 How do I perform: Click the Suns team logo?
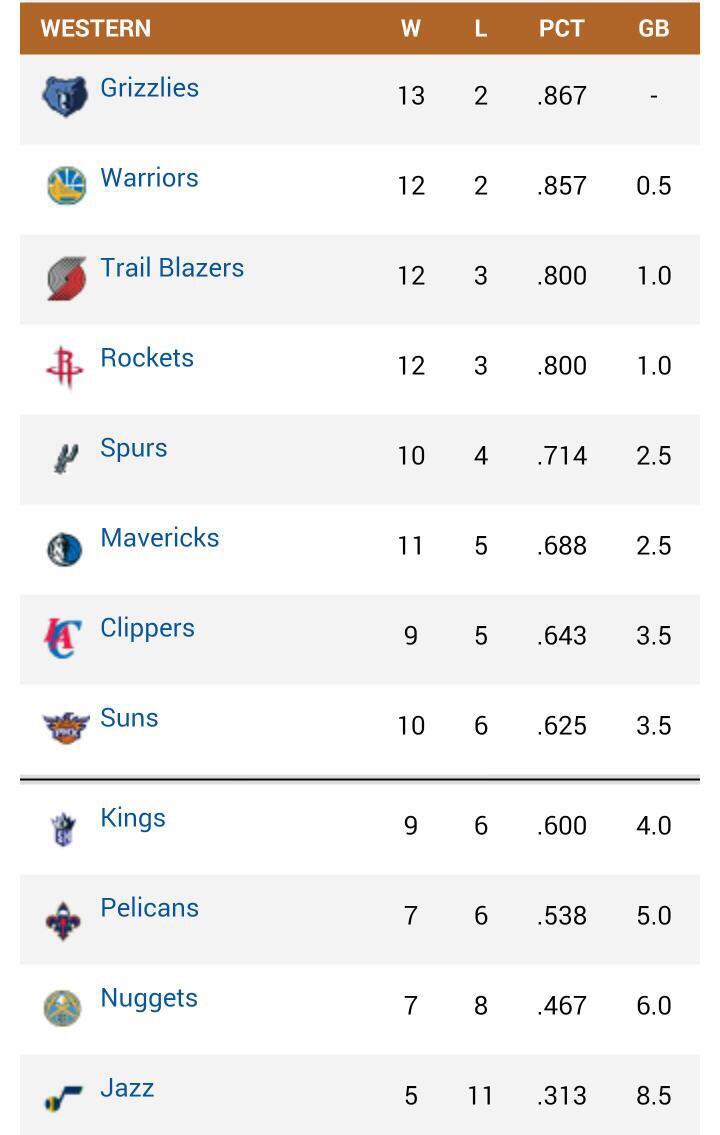coord(66,727)
